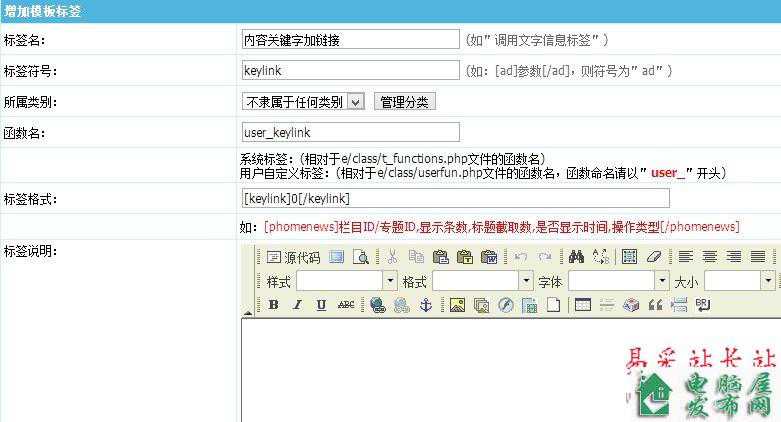Open the 大小 size dropdown
The image size is (781, 422).
pyautogui.click(x=740, y=281)
